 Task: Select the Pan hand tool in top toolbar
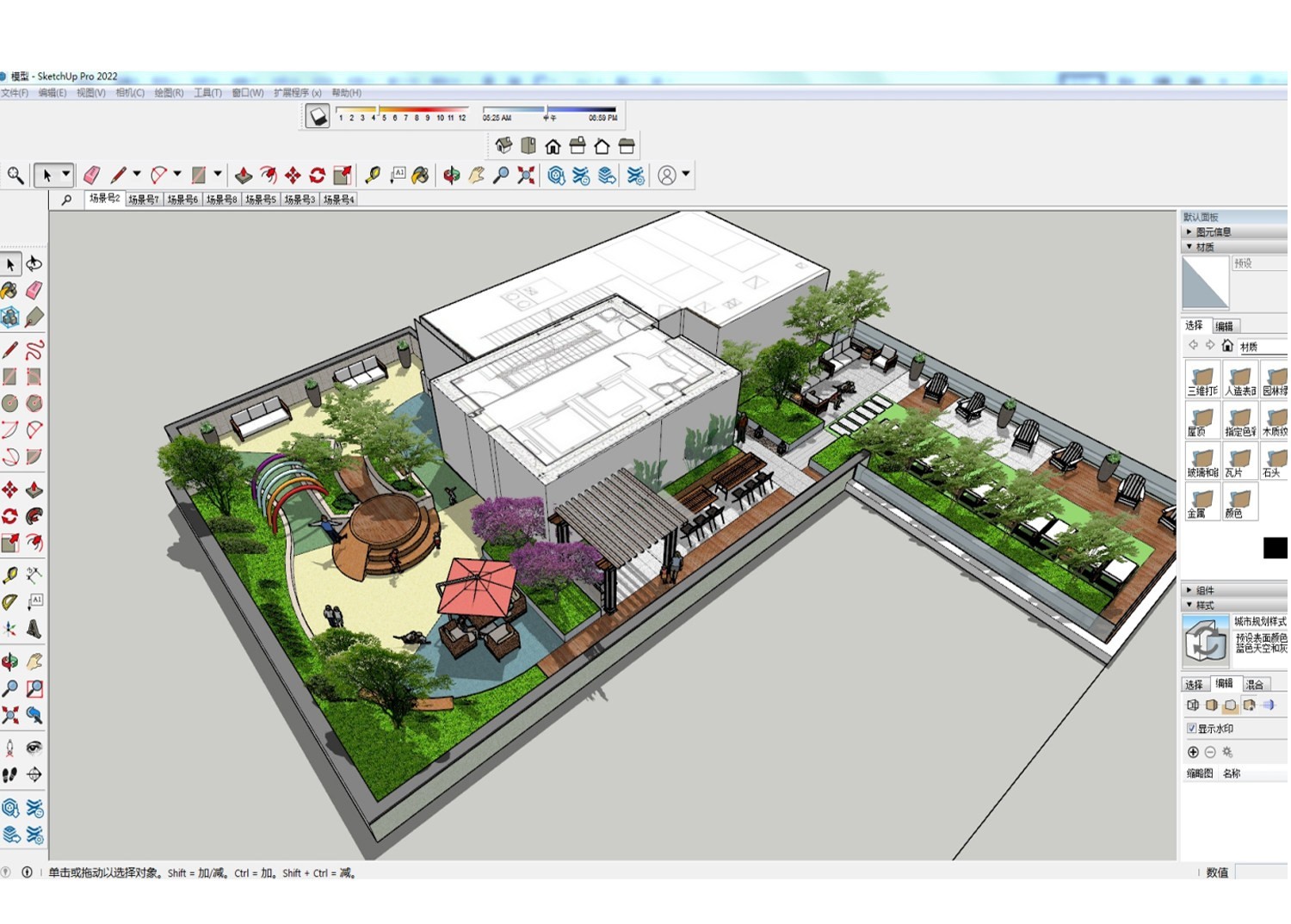coord(476,176)
